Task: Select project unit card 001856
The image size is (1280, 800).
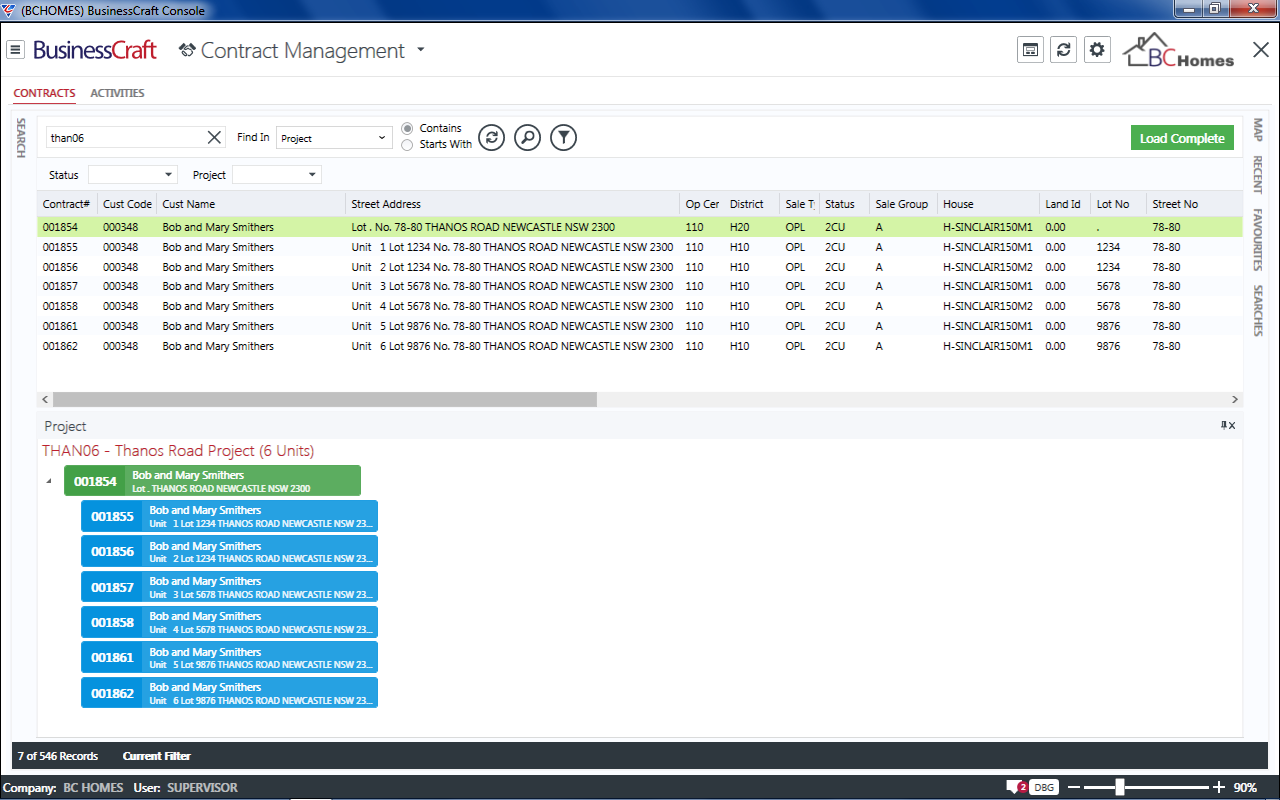Action: [229, 551]
